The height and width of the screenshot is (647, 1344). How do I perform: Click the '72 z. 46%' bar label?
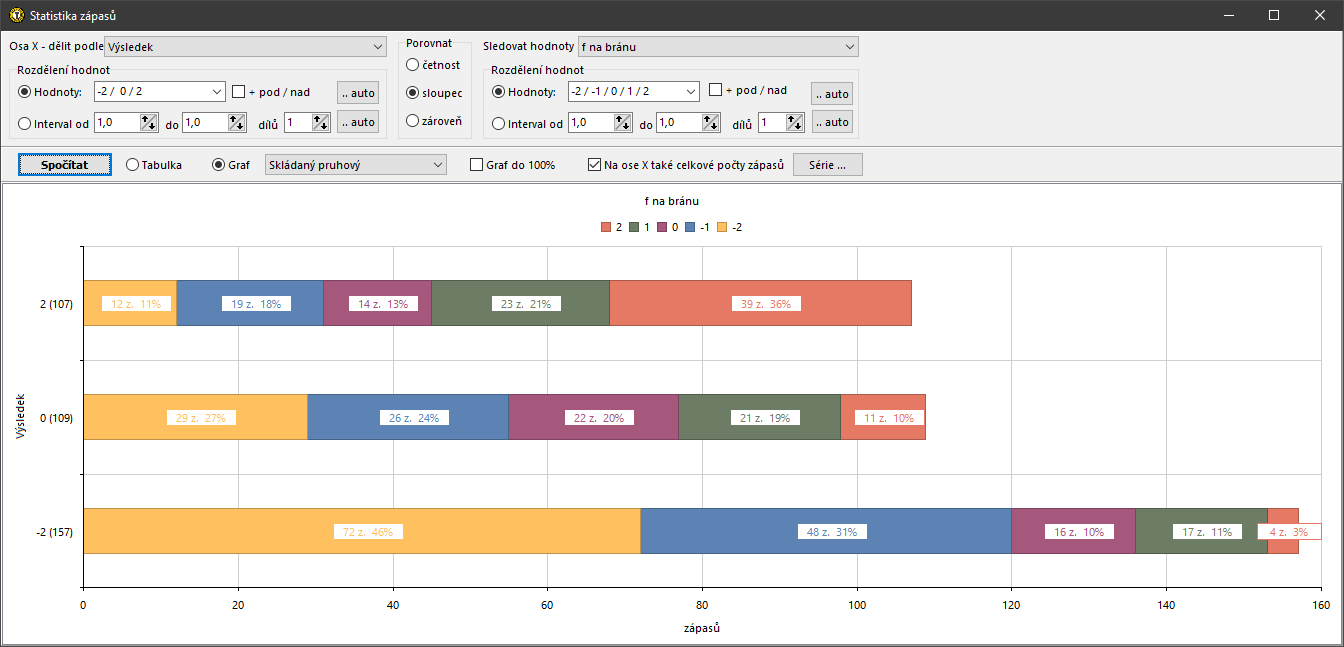[367, 532]
